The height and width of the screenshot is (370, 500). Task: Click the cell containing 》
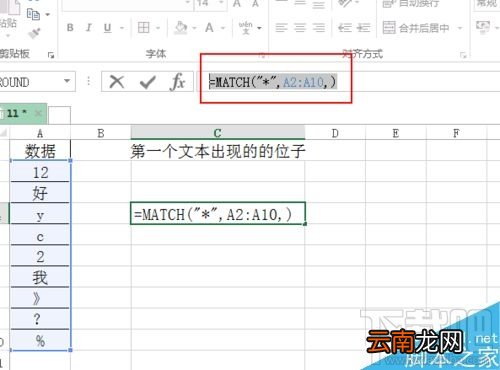click(x=40, y=298)
